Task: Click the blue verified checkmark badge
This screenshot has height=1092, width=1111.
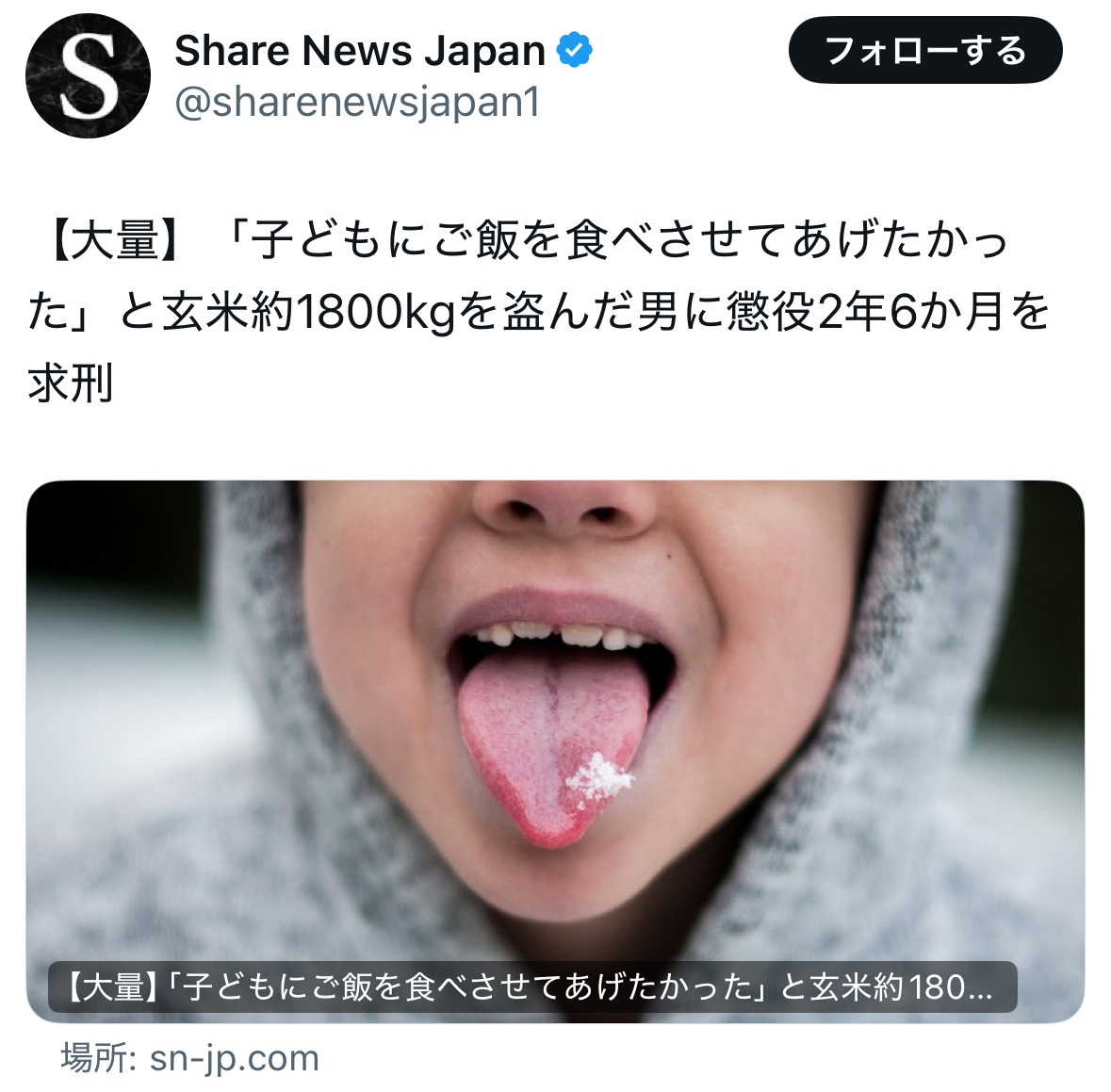Action: pos(574,50)
